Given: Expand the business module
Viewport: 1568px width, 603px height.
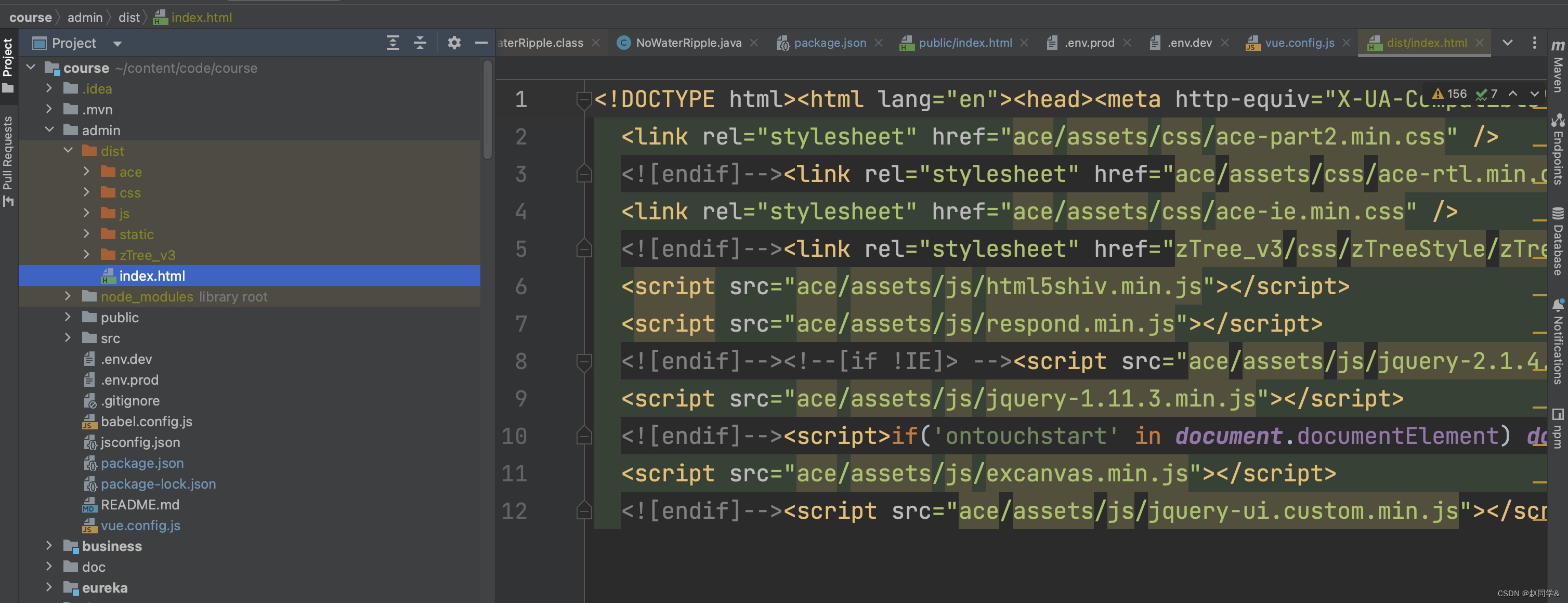Looking at the screenshot, I should pos(49,546).
